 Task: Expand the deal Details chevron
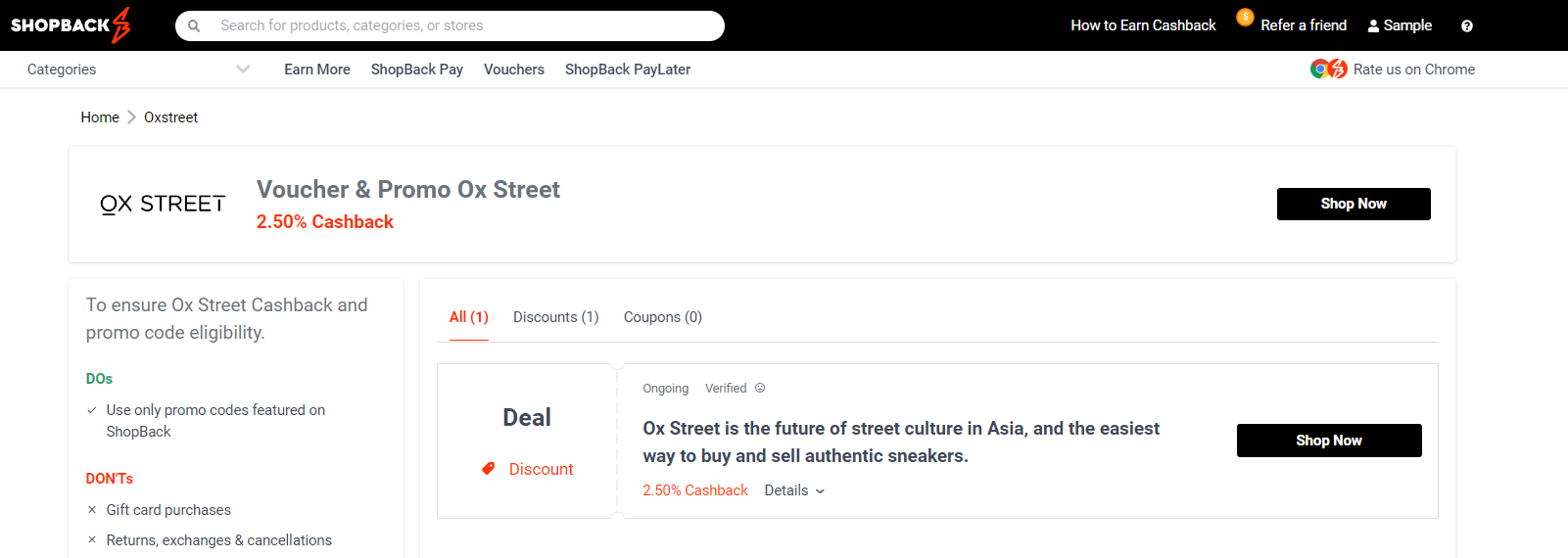point(820,491)
